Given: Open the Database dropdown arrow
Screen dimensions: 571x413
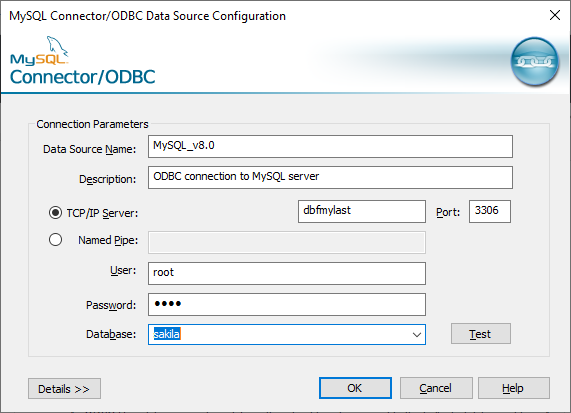Looking at the screenshot, I should pos(417,334).
